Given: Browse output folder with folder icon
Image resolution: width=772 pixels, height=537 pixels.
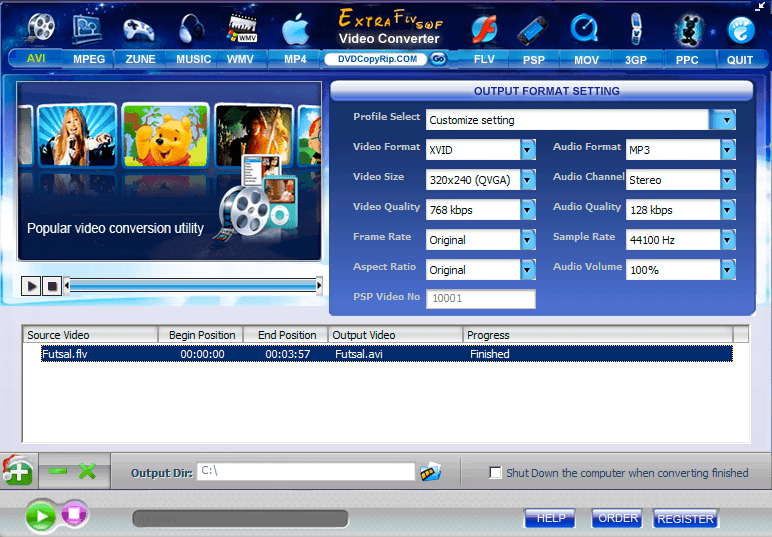Looking at the screenshot, I should pyautogui.click(x=430, y=472).
